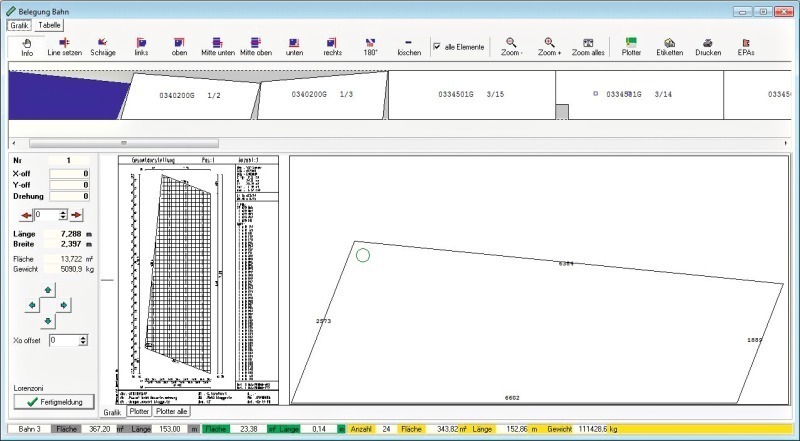This screenshot has height=441, width=800.
Task: Click the Gesamtdarstellung plot preview thumbnail
Action: tap(198, 280)
